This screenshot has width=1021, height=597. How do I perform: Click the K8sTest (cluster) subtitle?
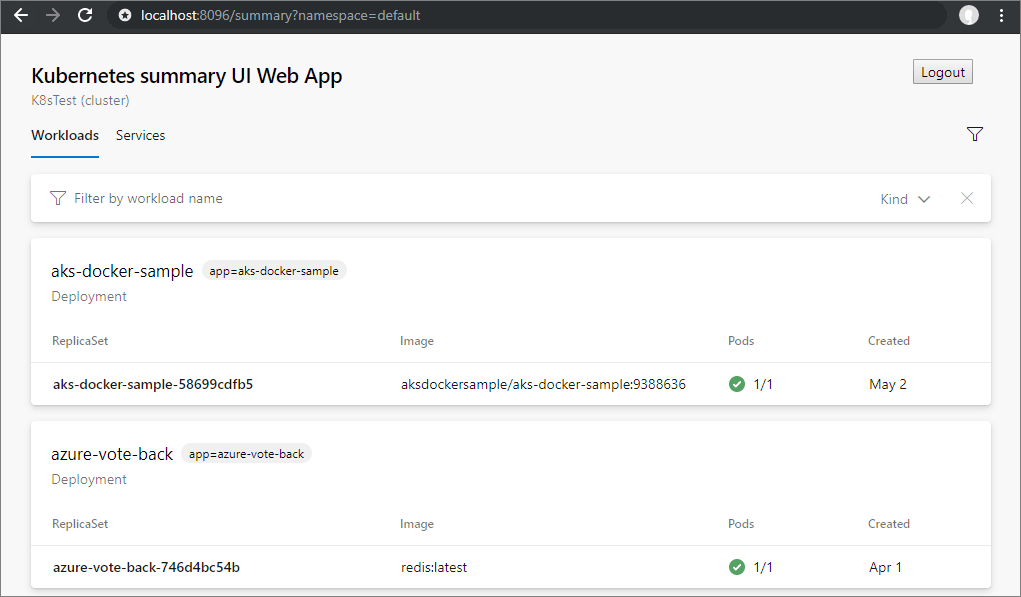coord(80,100)
